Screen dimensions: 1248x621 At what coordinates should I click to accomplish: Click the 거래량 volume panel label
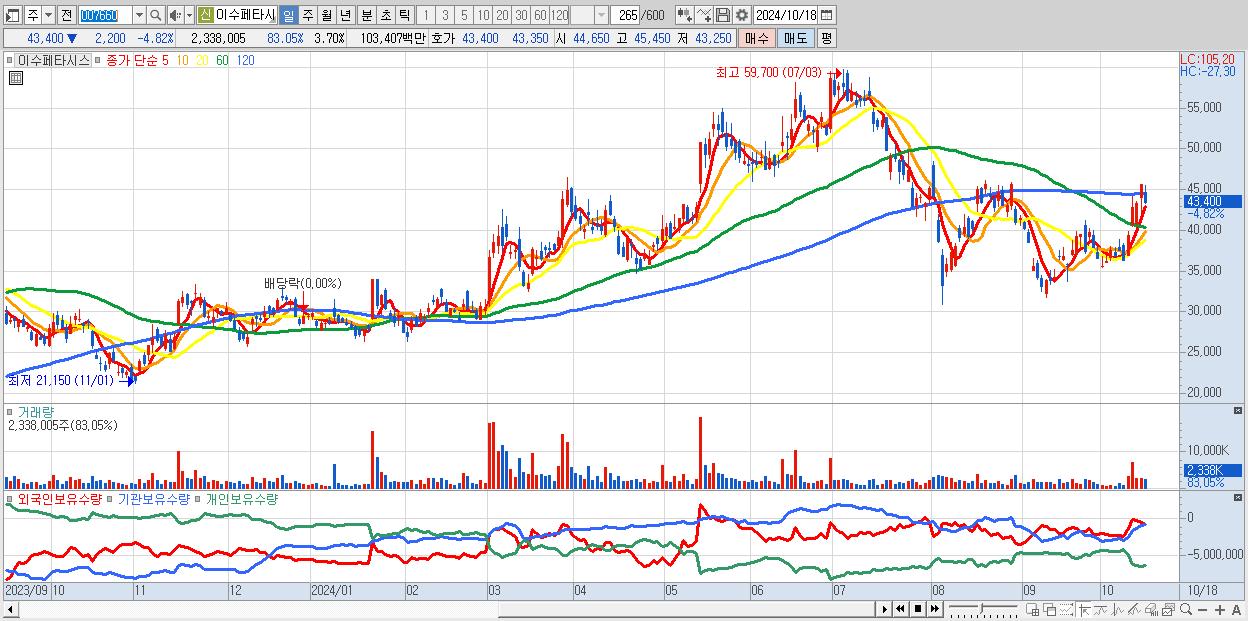(x=36, y=412)
